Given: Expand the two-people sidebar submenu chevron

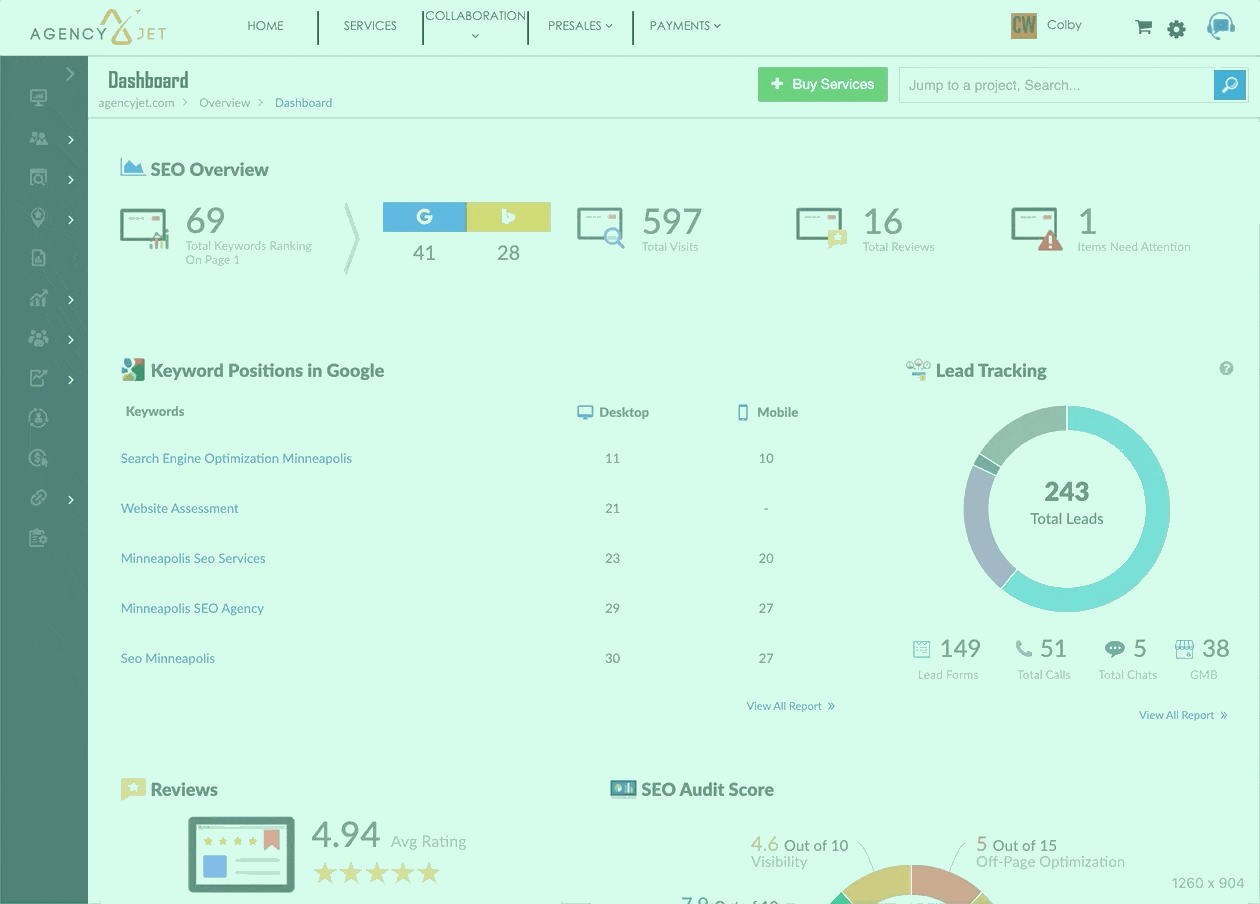Looking at the screenshot, I should click(x=71, y=140).
